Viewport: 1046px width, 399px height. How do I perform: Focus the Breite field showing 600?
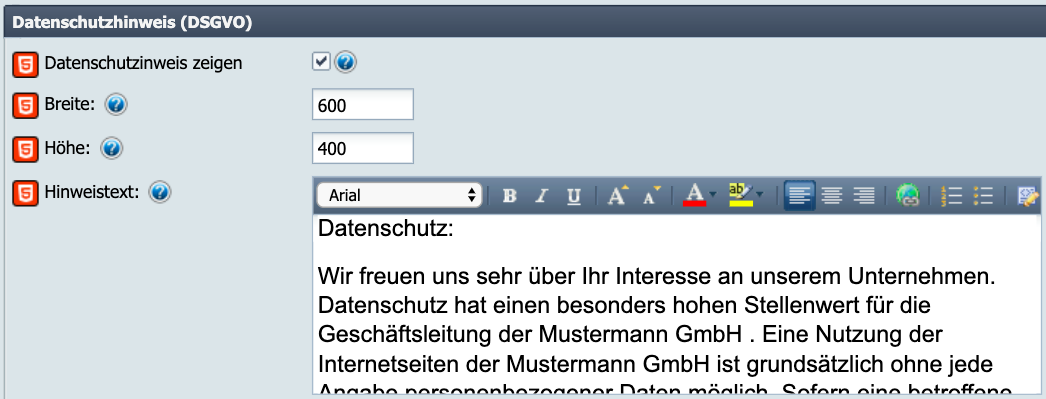pos(363,105)
